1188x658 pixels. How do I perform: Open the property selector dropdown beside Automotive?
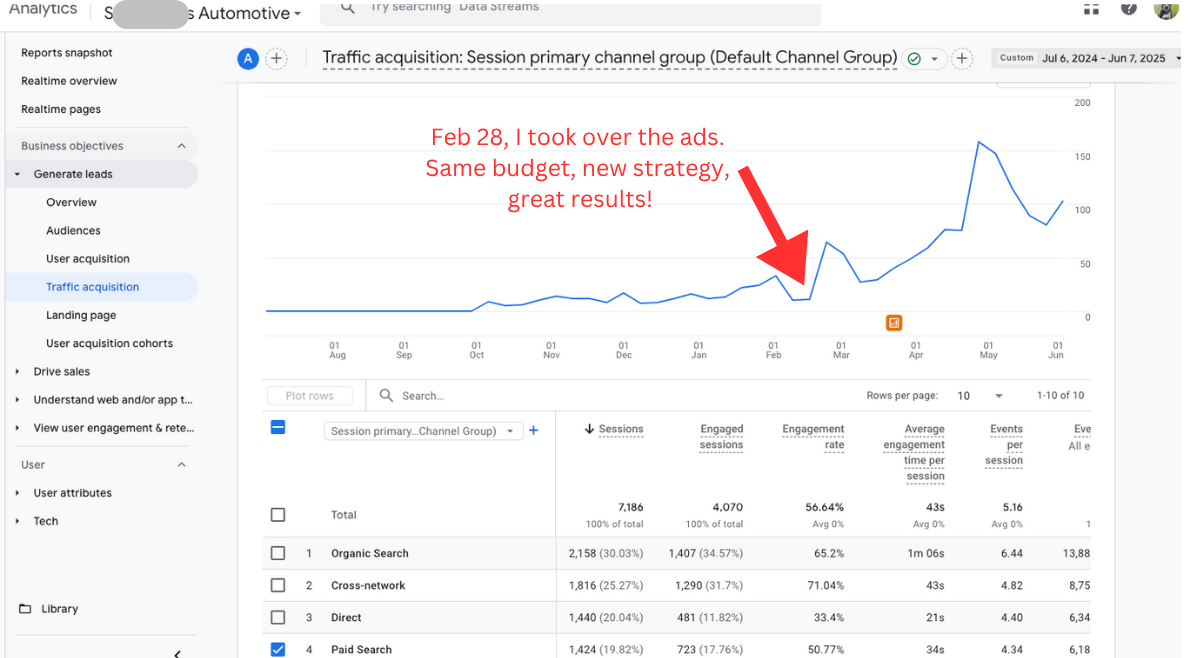[298, 14]
